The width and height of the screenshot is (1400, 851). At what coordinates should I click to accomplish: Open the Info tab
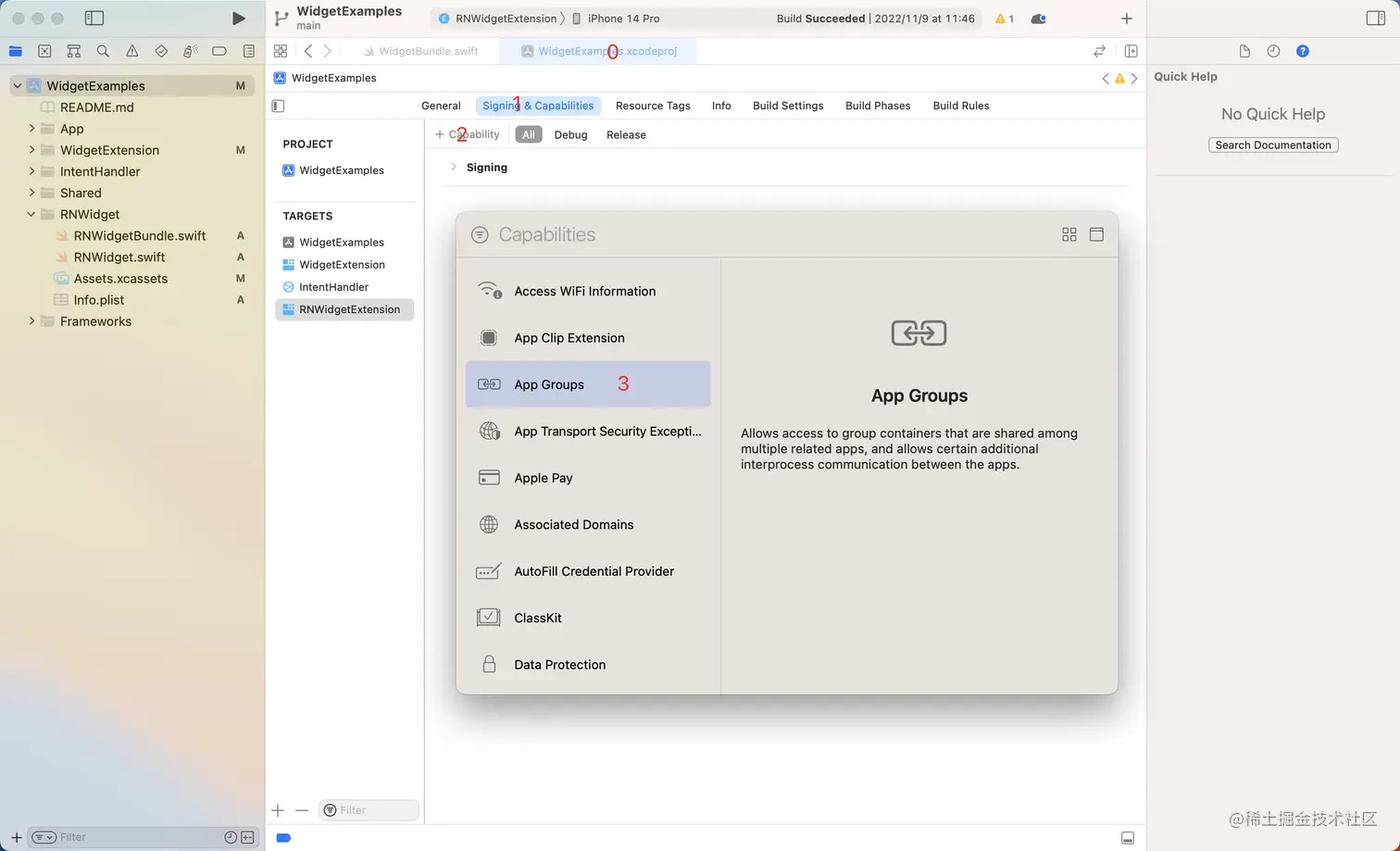tap(721, 106)
